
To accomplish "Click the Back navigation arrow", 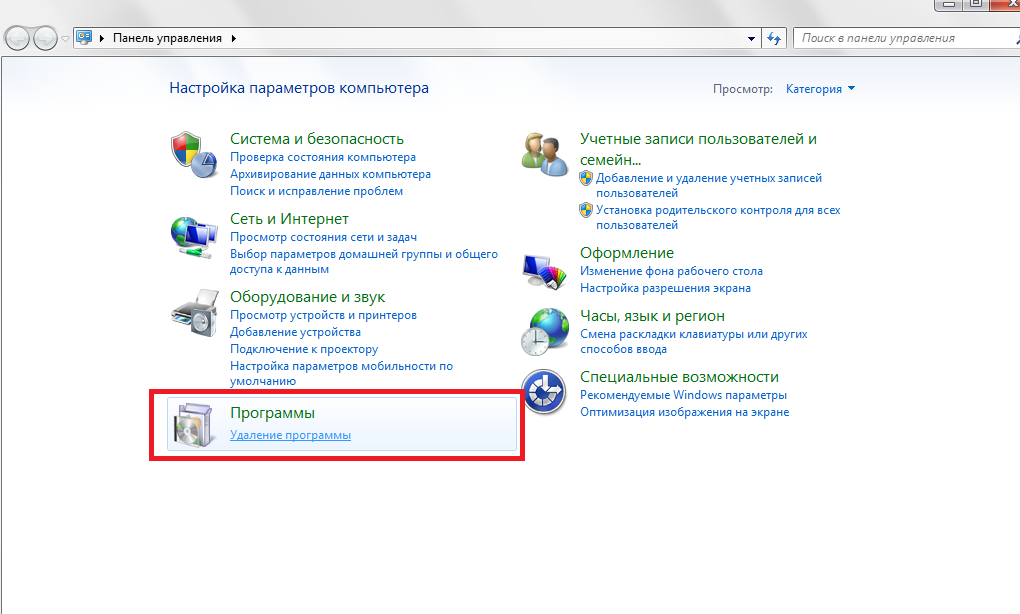I will pyautogui.click(x=18, y=38).
